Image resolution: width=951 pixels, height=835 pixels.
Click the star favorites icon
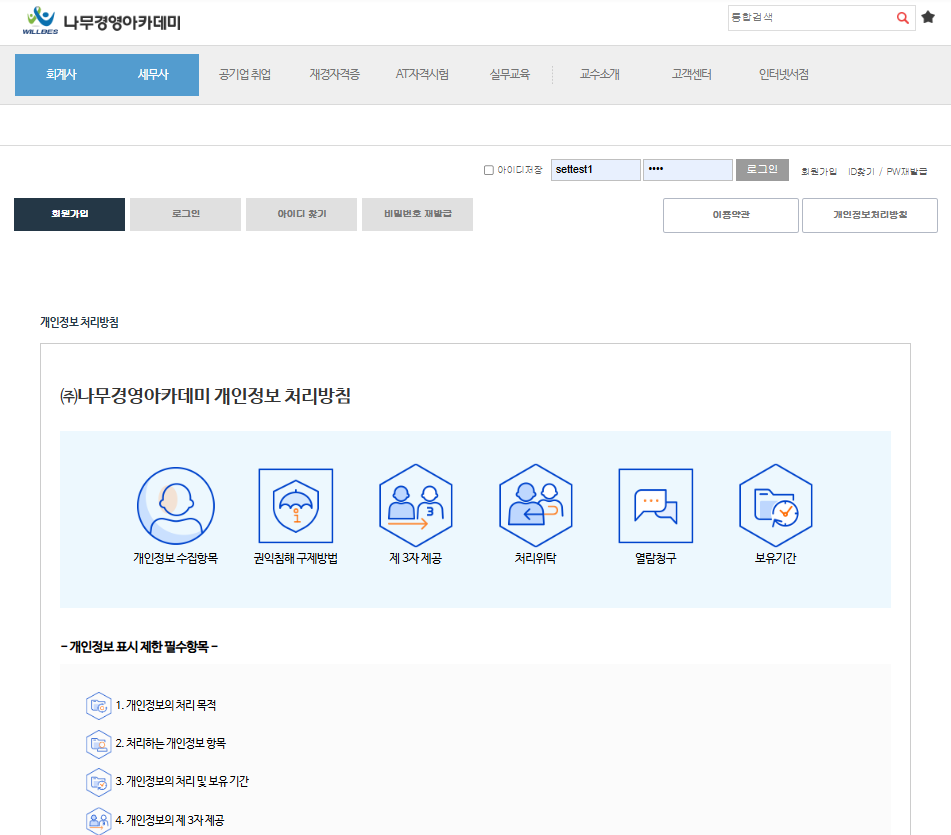[928, 18]
